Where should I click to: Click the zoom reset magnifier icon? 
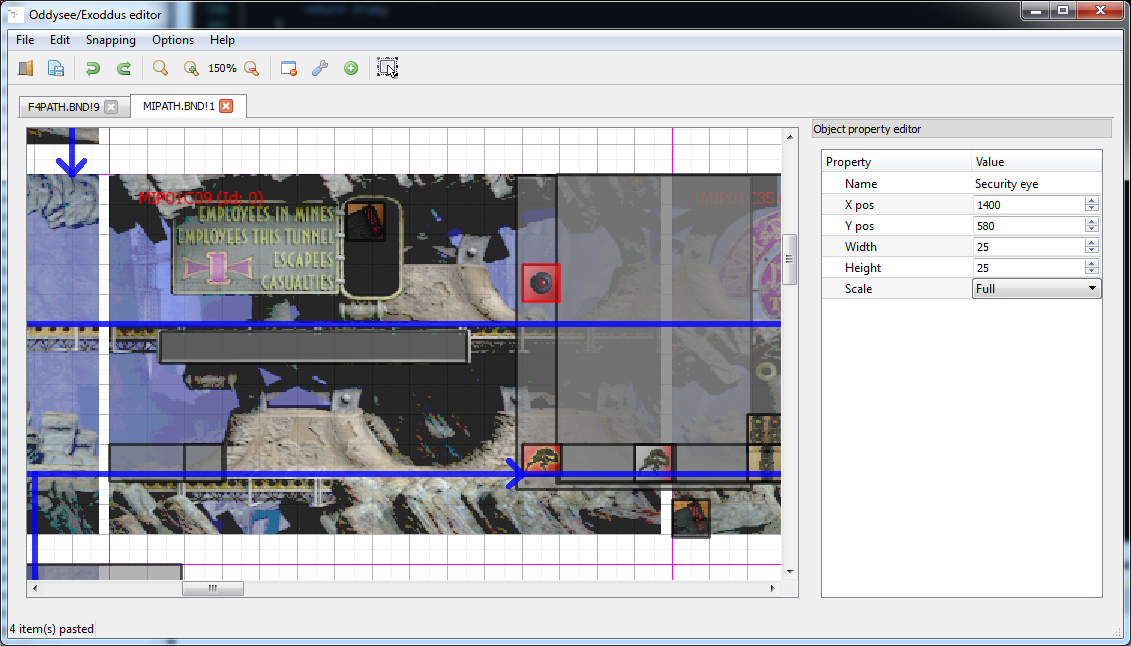pyautogui.click(x=160, y=68)
